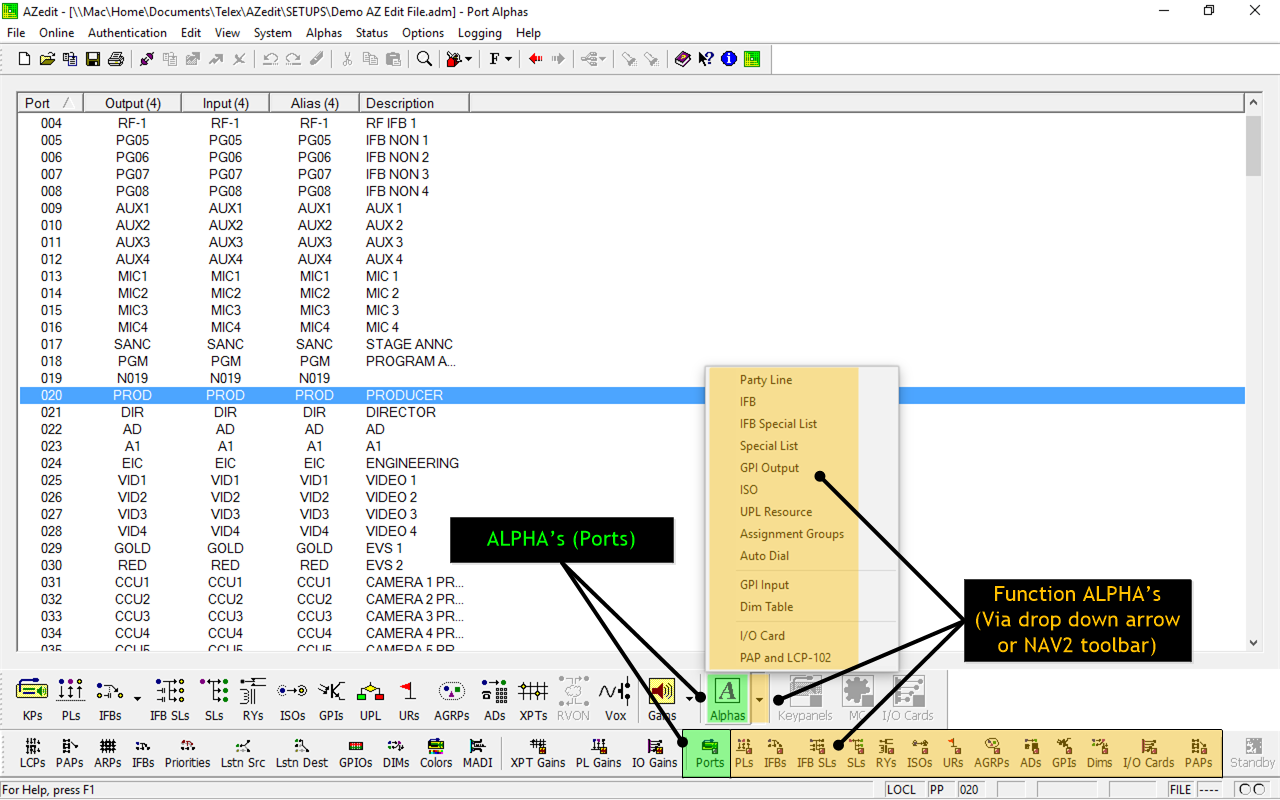1280x800 pixels.
Task: Click the context help question-arrow icon
Action: [x=706, y=59]
